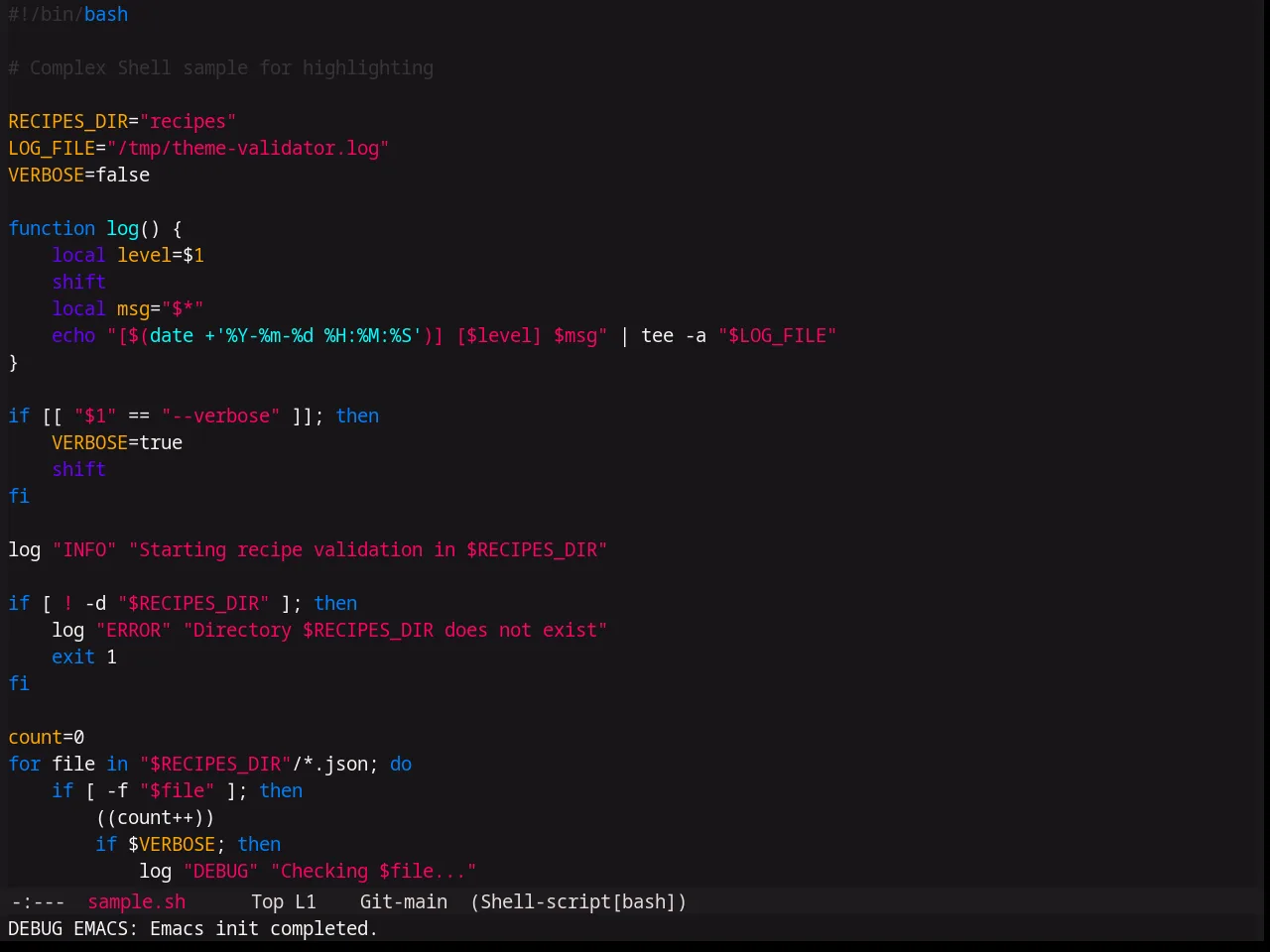Click the "INFO" string argument
The height and width of the screenshot is (952, 1270).
[84, 549]
